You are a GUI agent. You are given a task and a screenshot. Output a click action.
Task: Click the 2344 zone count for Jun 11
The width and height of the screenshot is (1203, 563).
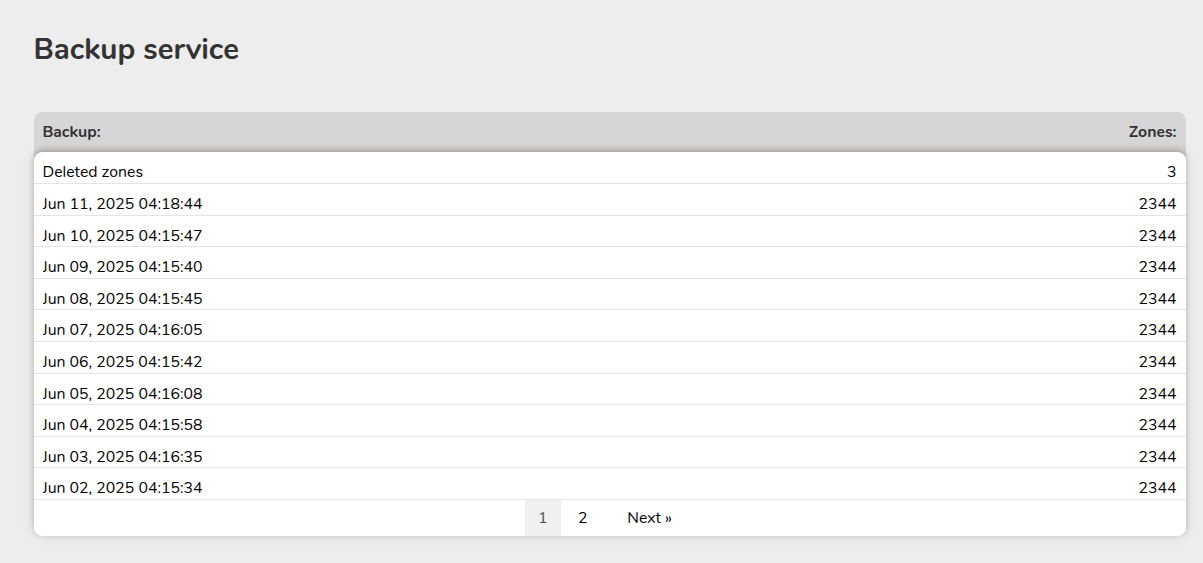[x=1157, y=204]
